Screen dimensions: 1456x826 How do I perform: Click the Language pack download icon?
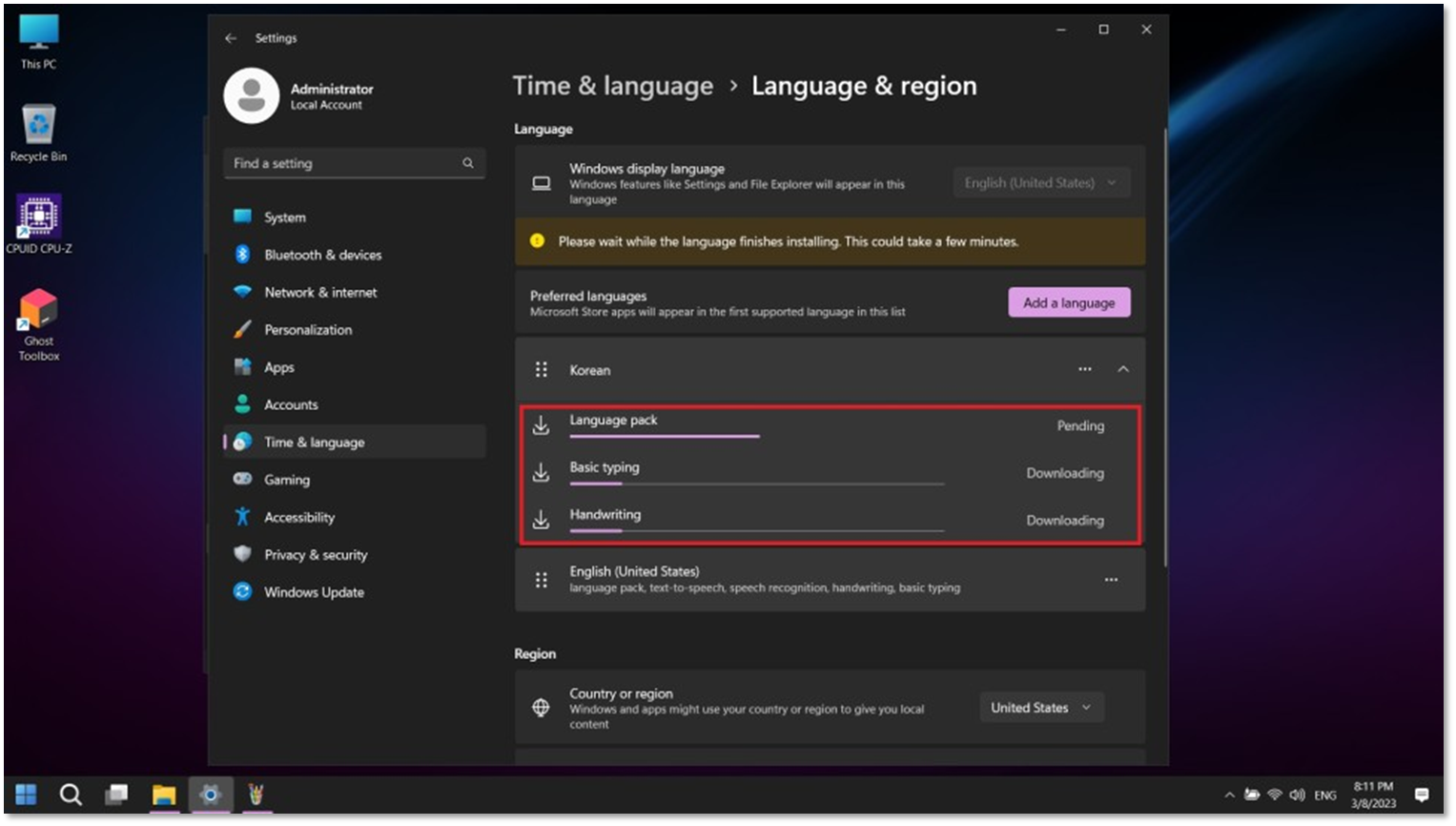tap(541, 425)
